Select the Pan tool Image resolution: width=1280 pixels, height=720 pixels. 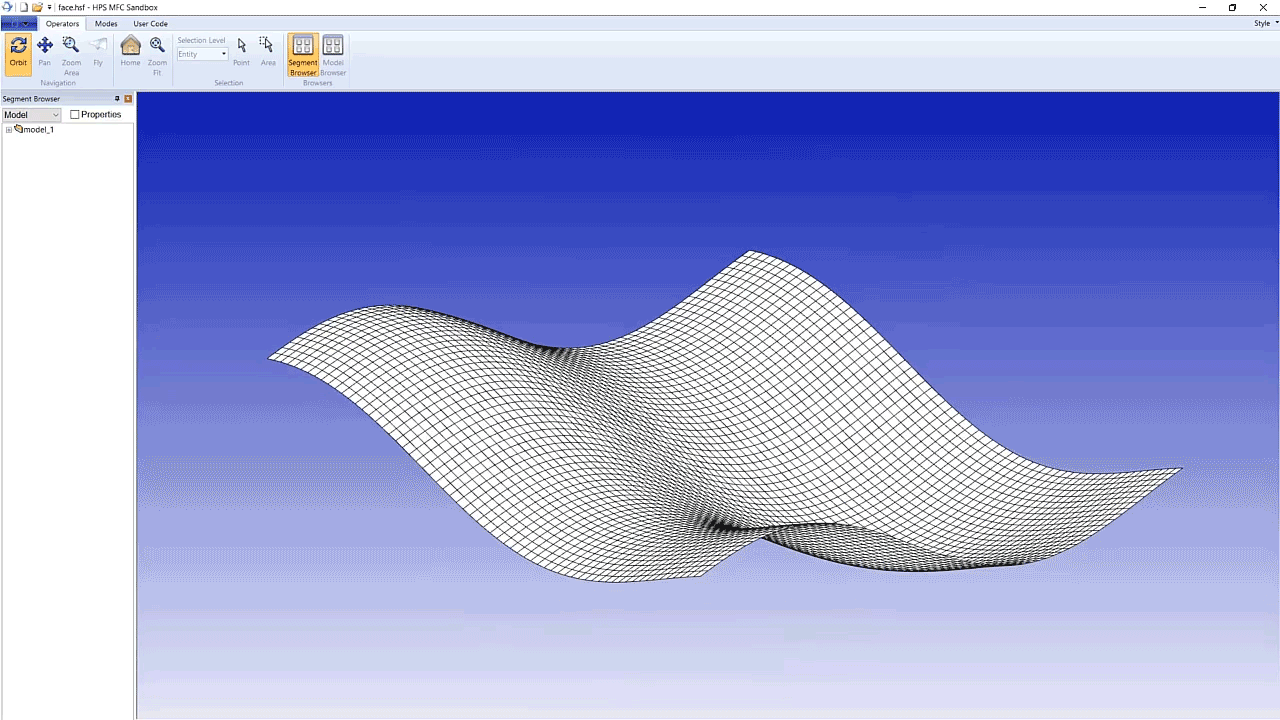tap(45, 53)
